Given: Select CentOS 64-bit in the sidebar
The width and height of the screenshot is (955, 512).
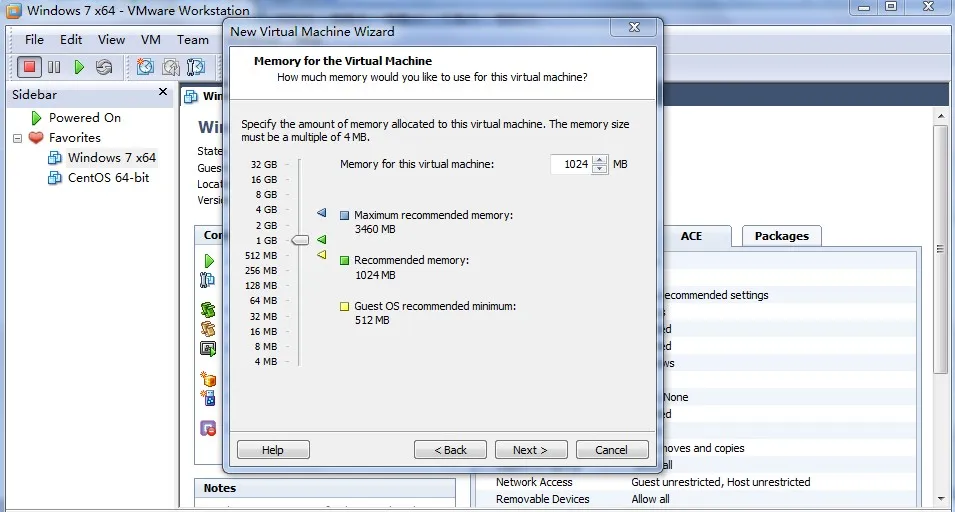Looking at the screenshot, I should click(108, 178).
